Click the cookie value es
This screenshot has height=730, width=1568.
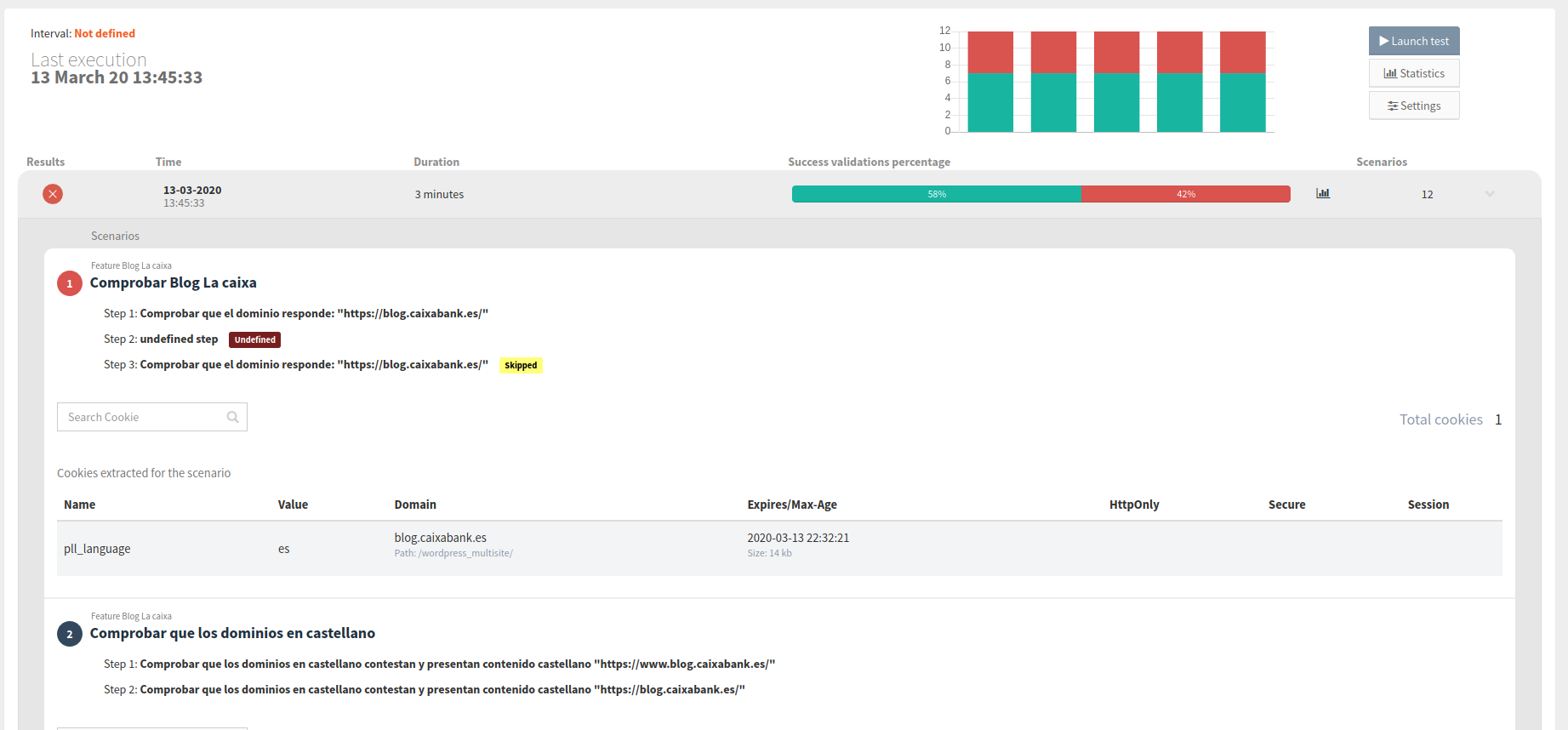283,549
